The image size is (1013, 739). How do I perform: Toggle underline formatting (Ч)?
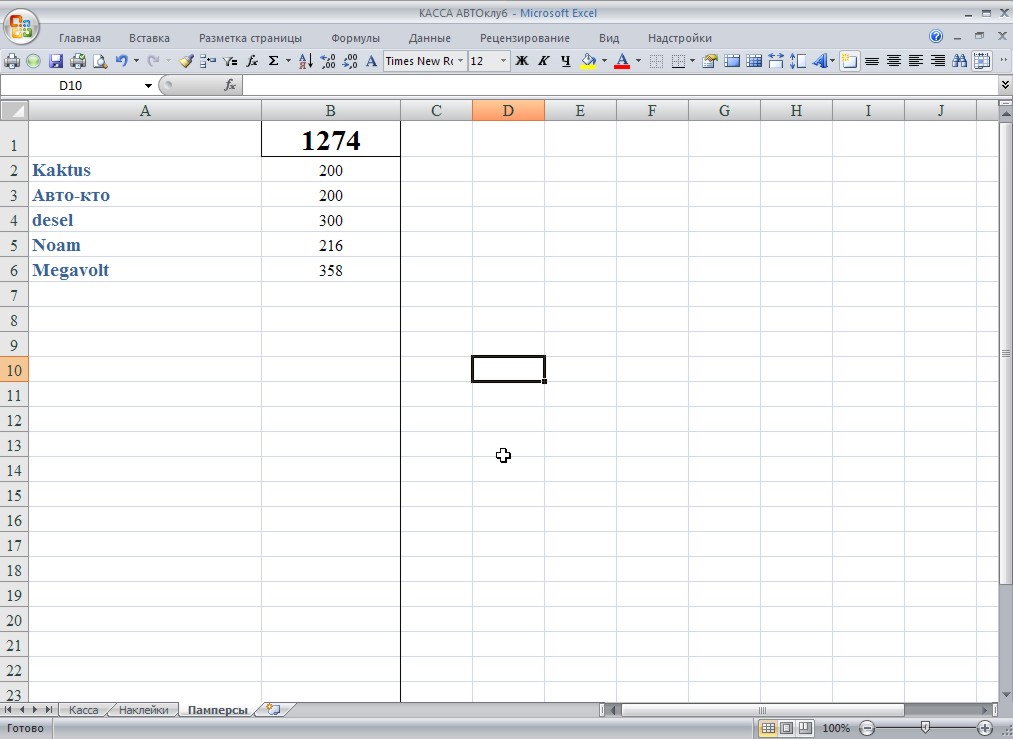pyautogui.click(x=565, y=61)
